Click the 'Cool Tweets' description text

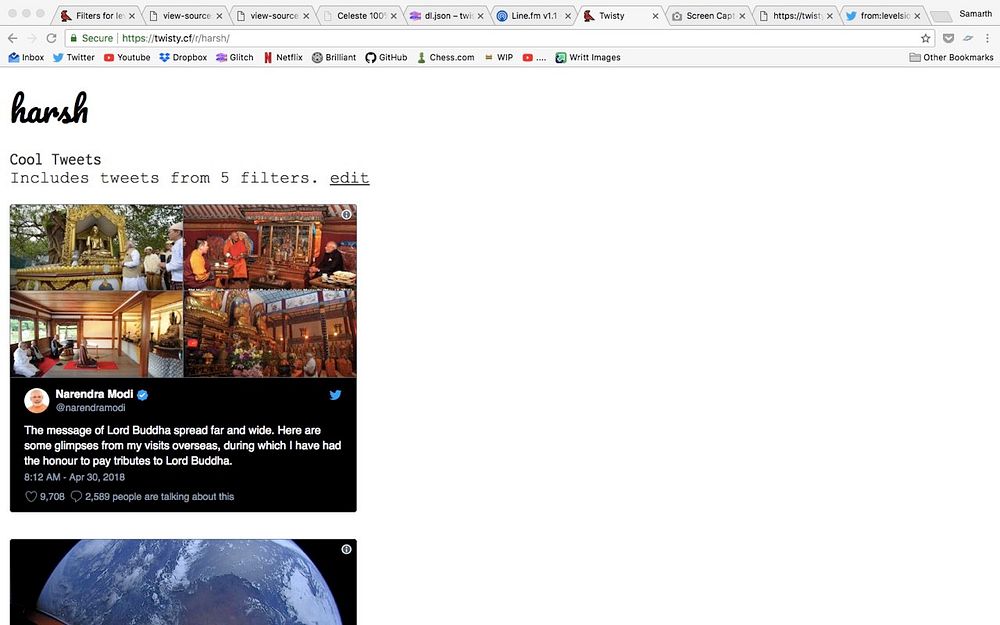point(55,159)
